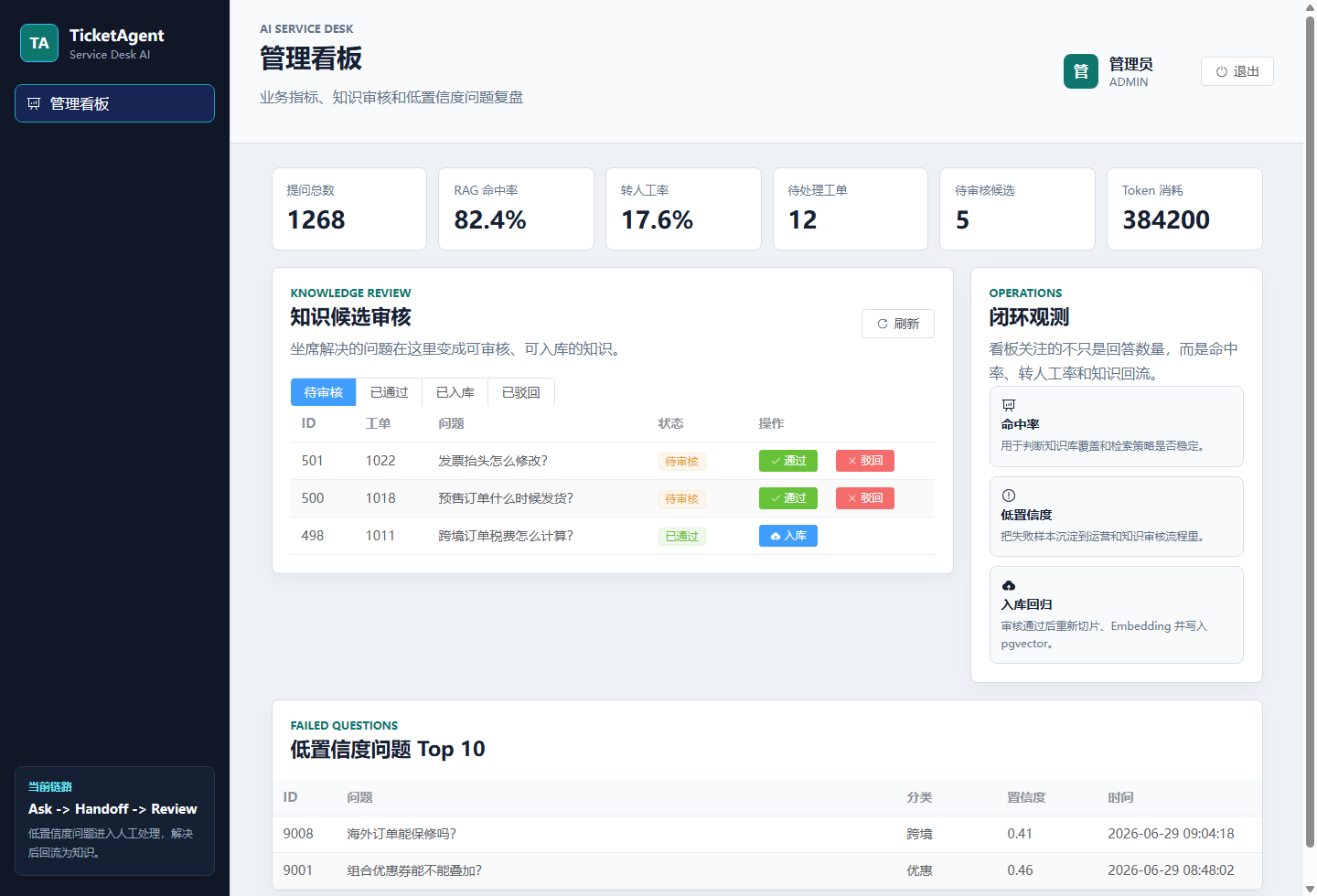The width and height of the screenshot is (1317, 896).
Task: Click timestamp 2026-06-29 09:04:18
Action: pos(1171,834)
